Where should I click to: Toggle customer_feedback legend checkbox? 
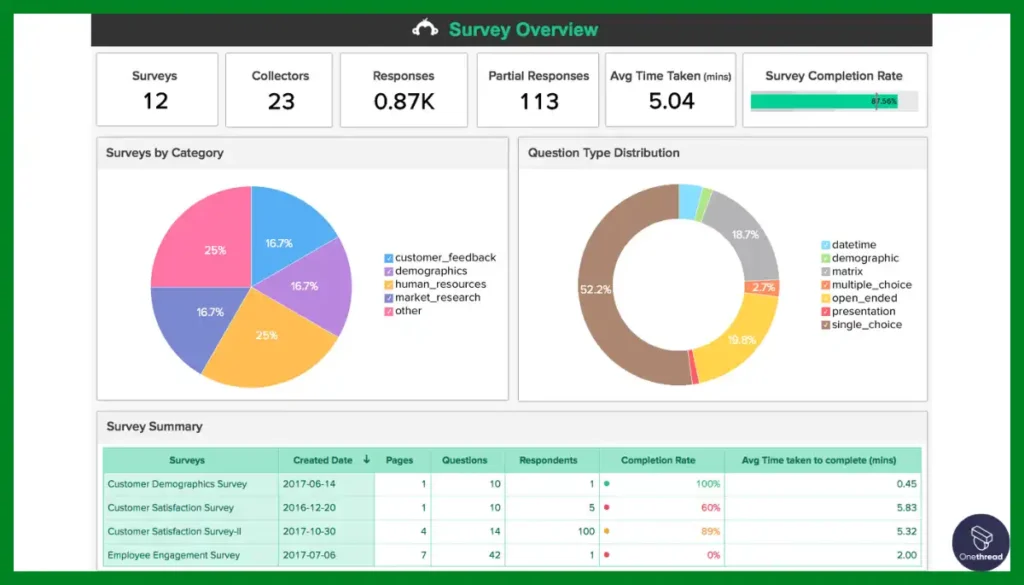click(x=389, y=258)
